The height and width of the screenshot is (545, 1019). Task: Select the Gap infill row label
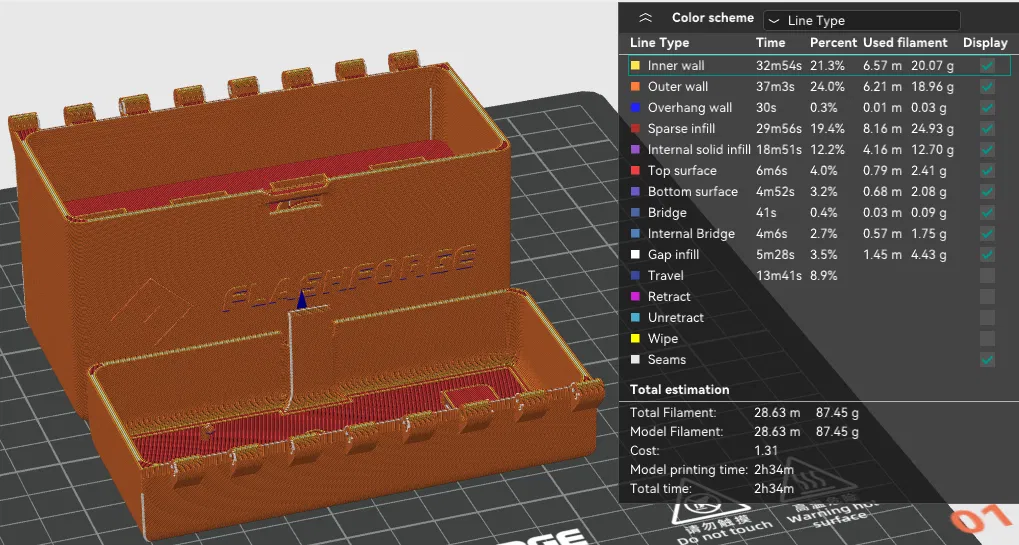(x=673, y=255)
